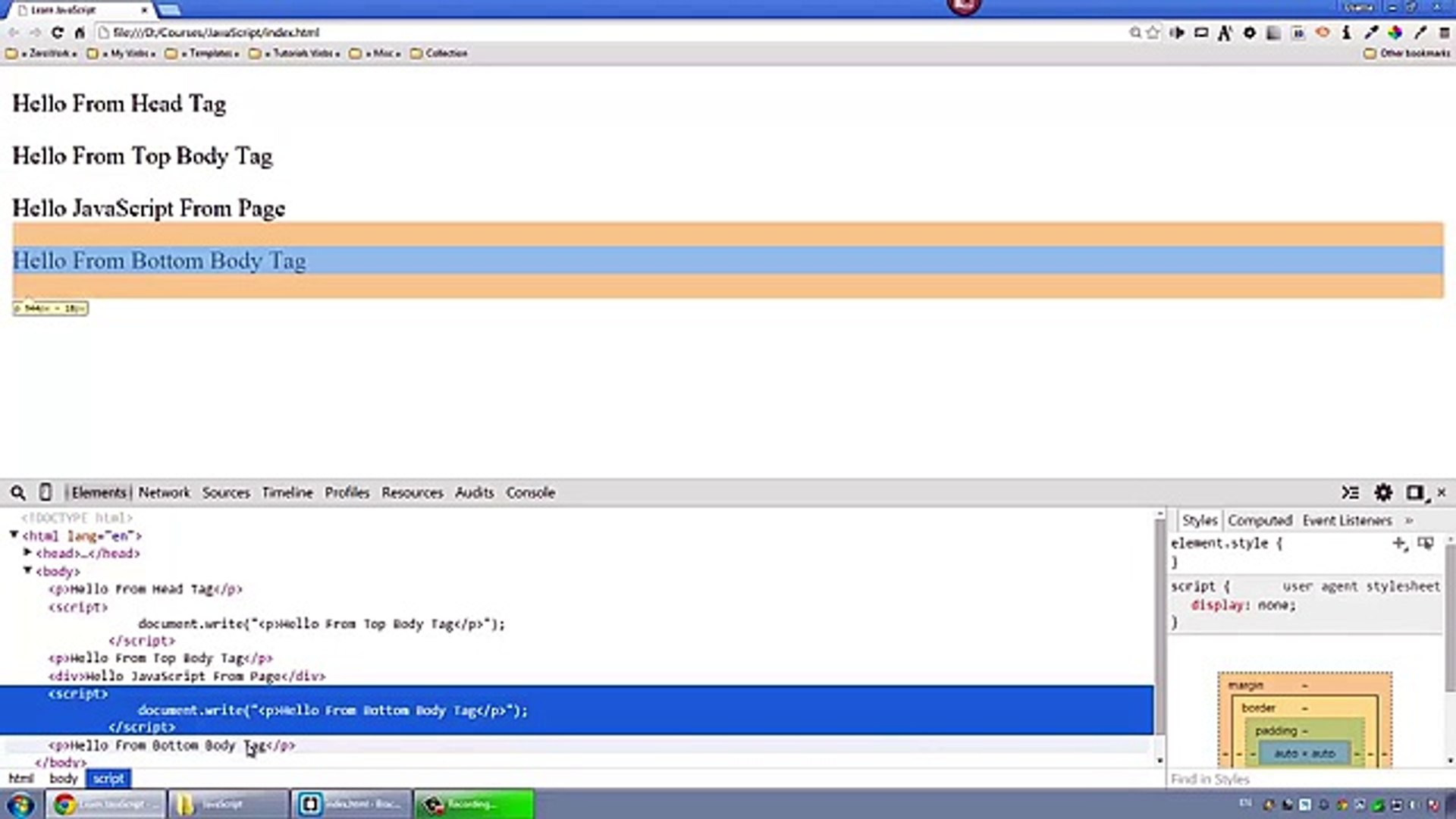The image size is (1456, 819).
Task: Click the DevTools inspect element magnifier icon
Action: point(17,493)
